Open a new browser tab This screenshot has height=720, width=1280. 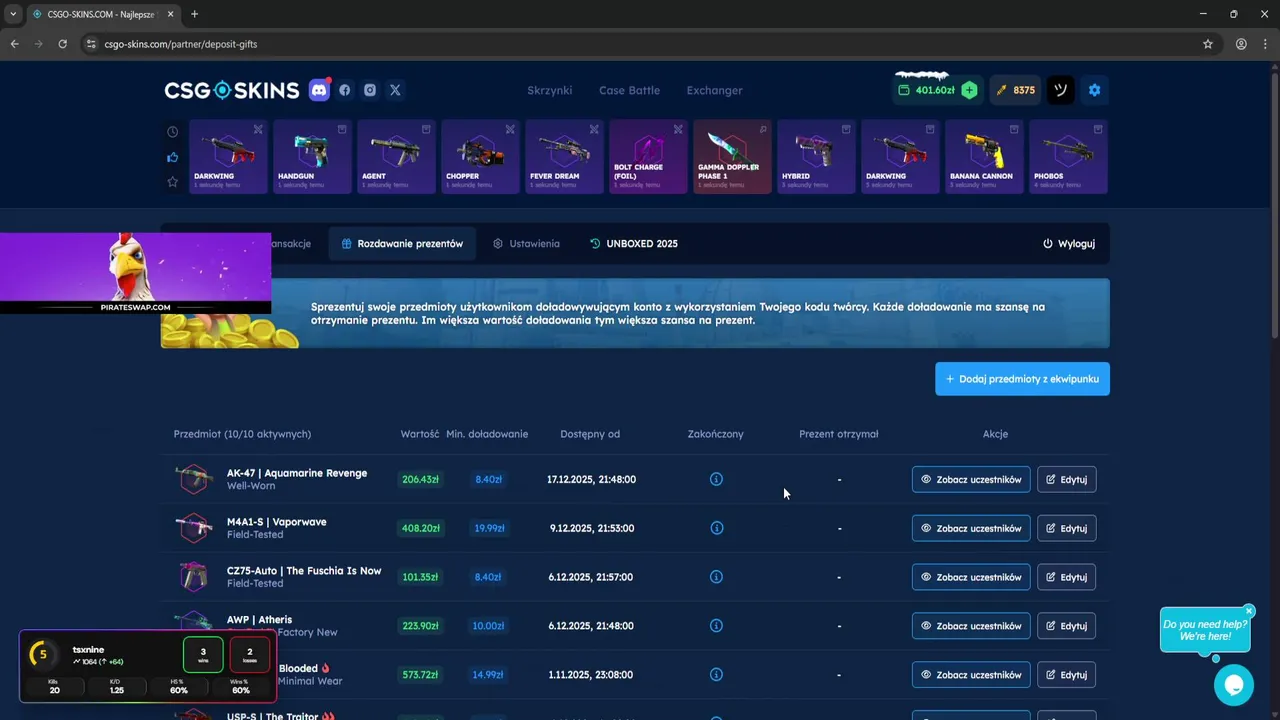click(x=194, y=14)
